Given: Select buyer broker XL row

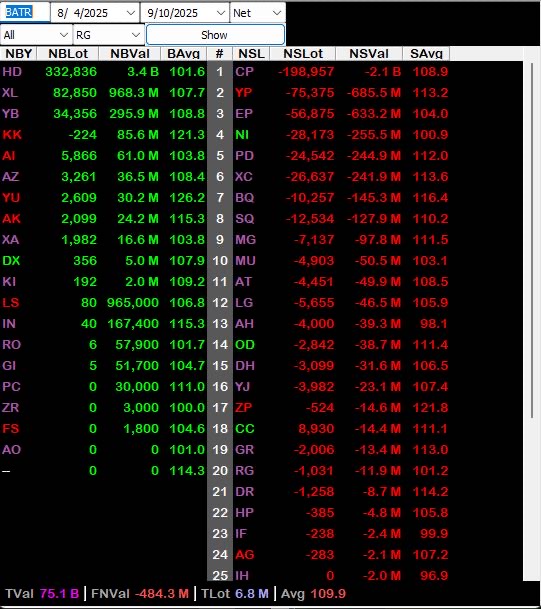Looking at the screenshot, I should tap(104, 93).
